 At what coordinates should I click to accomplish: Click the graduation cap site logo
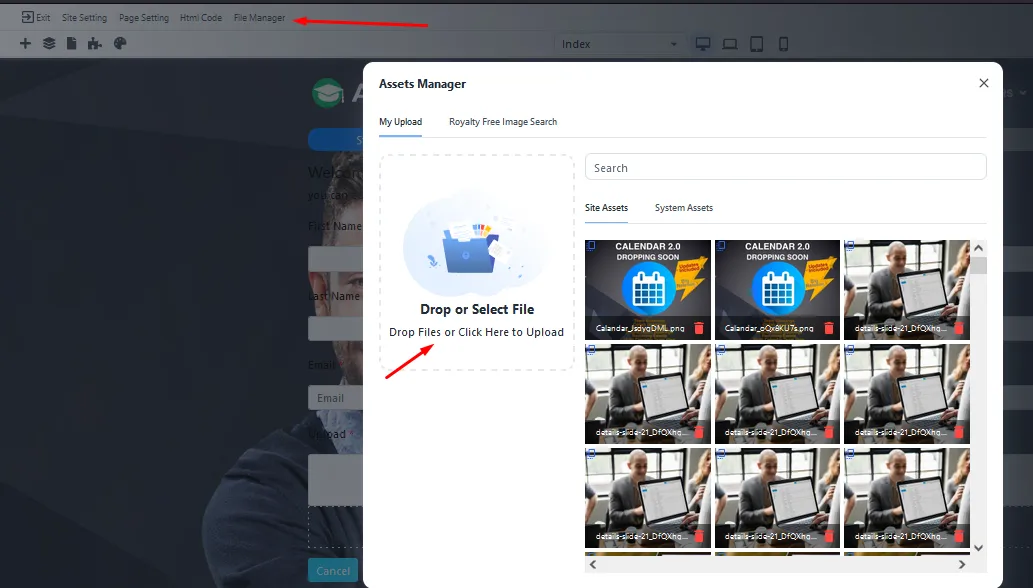327,93
